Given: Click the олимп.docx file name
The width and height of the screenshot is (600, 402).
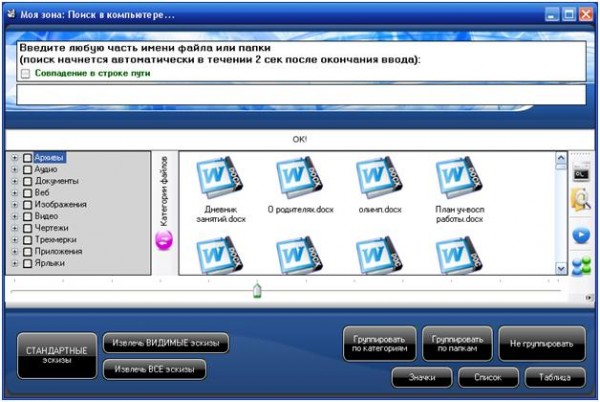Looking at the screenshot, I should 380,210.
